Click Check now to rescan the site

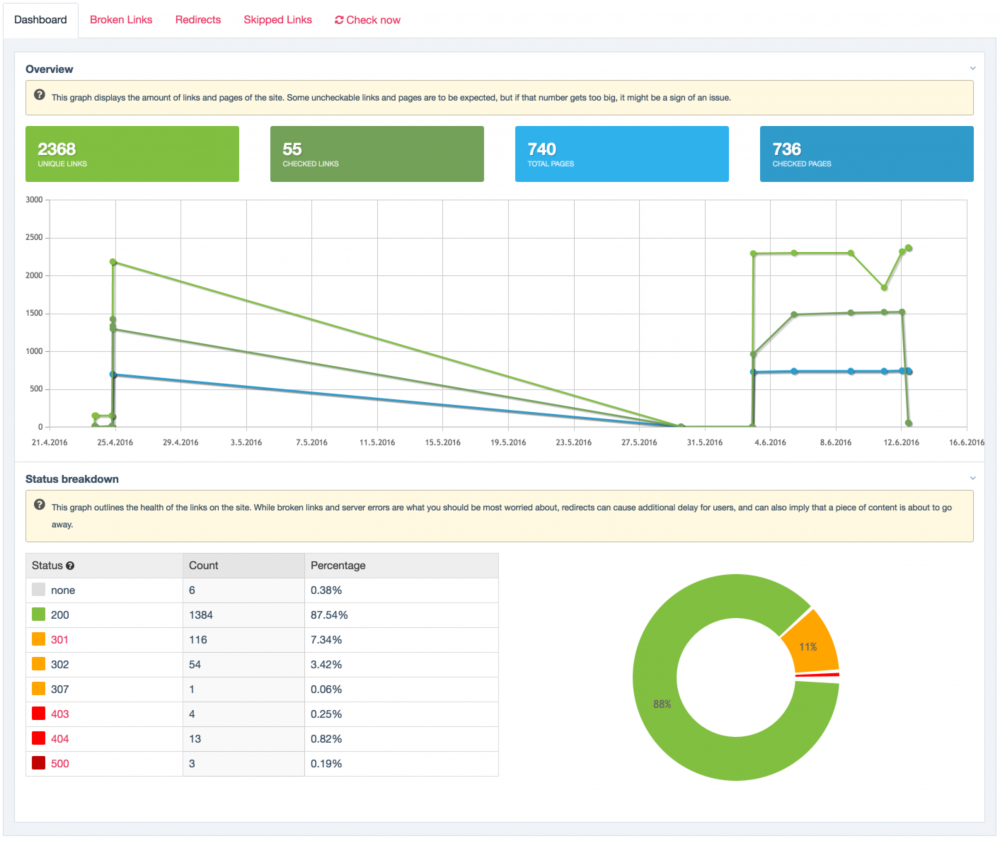point(372,19)
